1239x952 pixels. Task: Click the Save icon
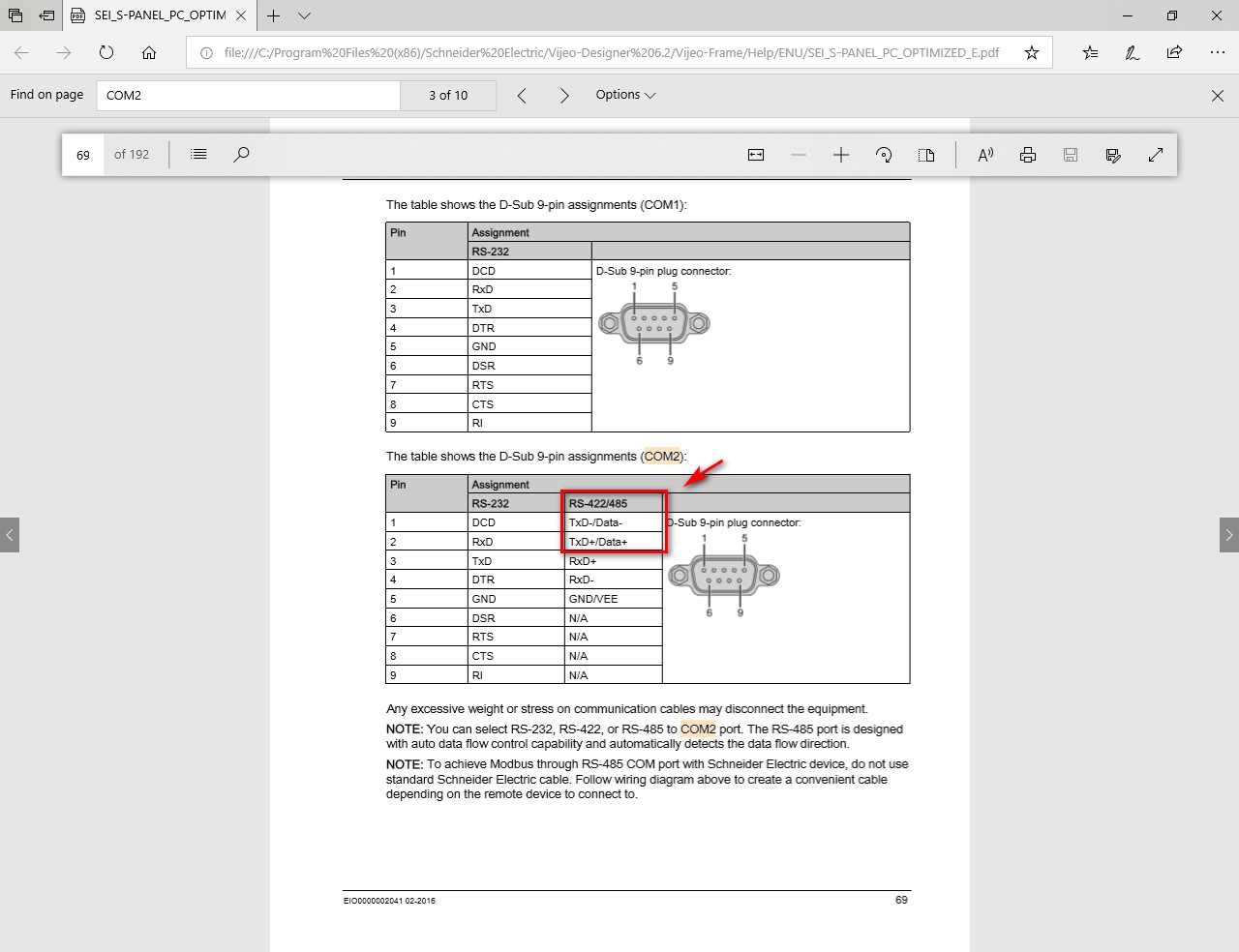tap(1071, 155)
